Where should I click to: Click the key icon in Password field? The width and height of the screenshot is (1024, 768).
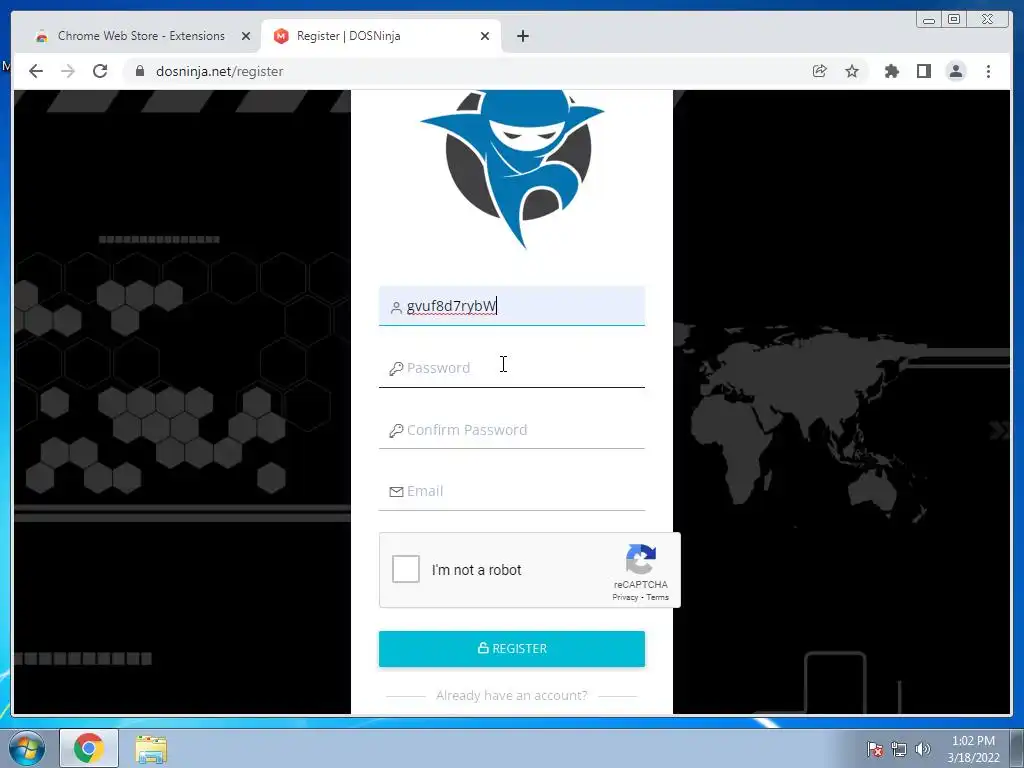coord(396,369)
